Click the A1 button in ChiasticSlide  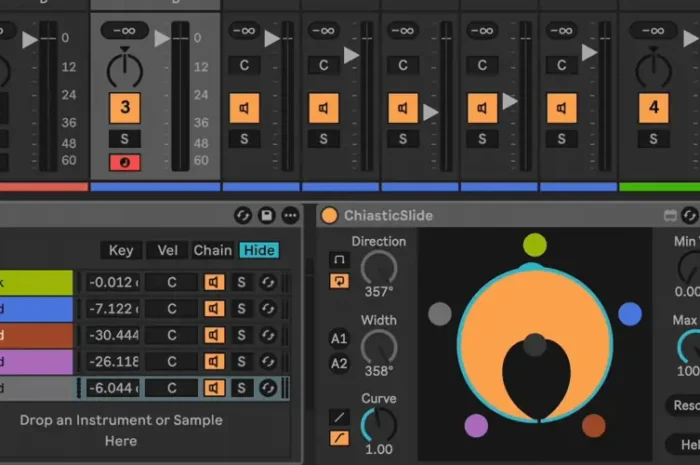click(339, 339)
